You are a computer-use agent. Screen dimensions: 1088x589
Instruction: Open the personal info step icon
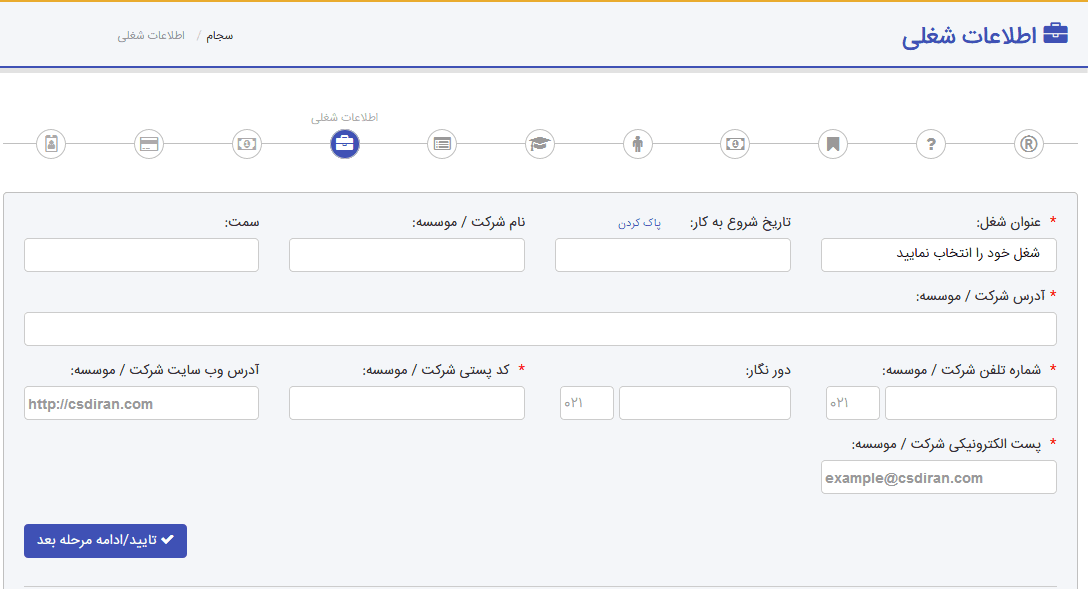point(51,144)
